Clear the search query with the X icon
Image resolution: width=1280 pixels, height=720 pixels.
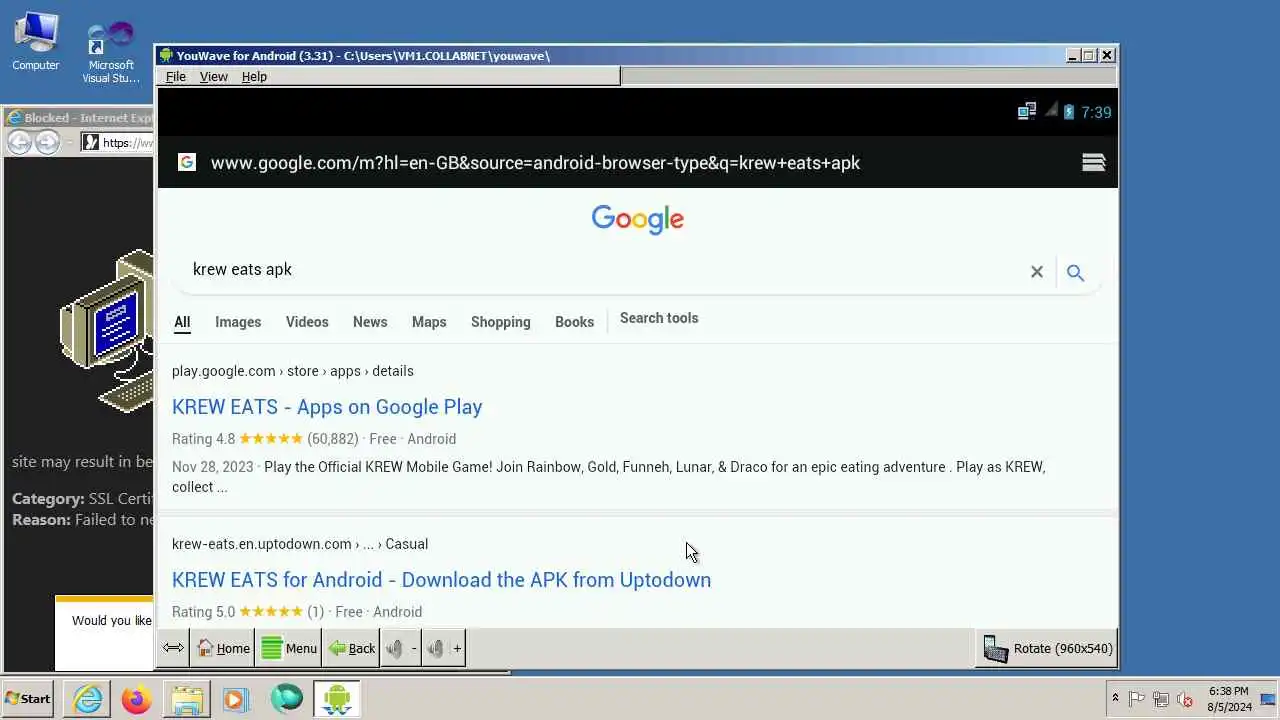coord(1037,272)
